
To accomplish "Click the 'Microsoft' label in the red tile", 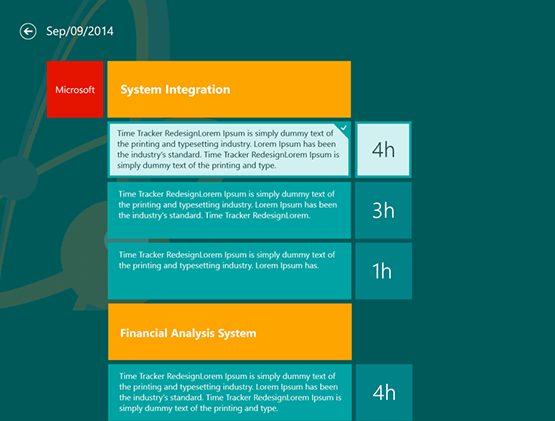I will (x=75, y=90).
